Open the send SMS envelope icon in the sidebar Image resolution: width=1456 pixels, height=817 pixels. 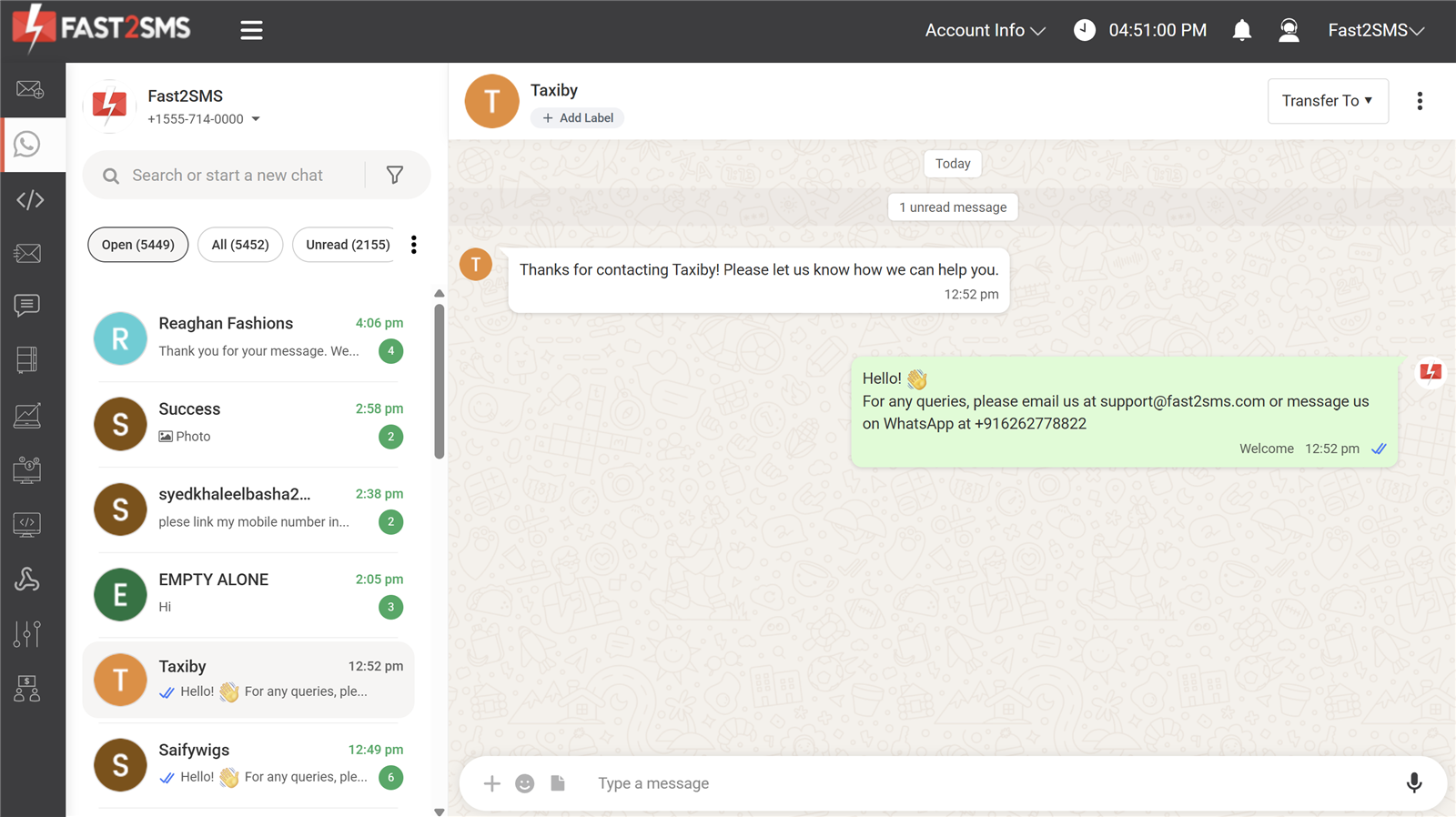tap(29, 89)
